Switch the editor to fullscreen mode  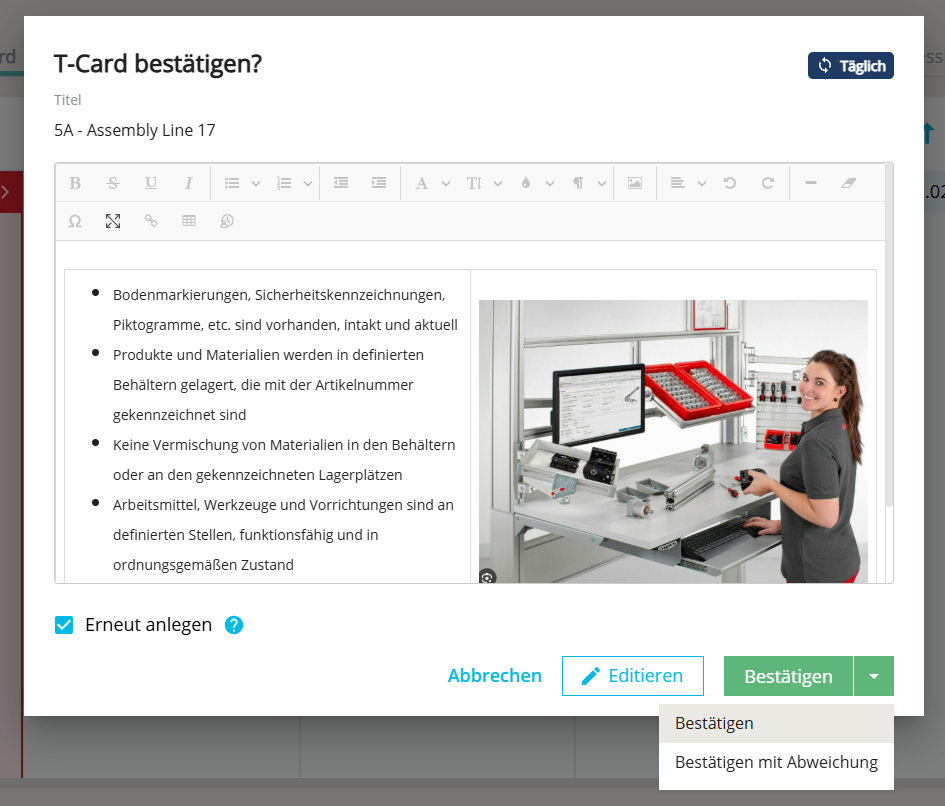tap(113, 221)
